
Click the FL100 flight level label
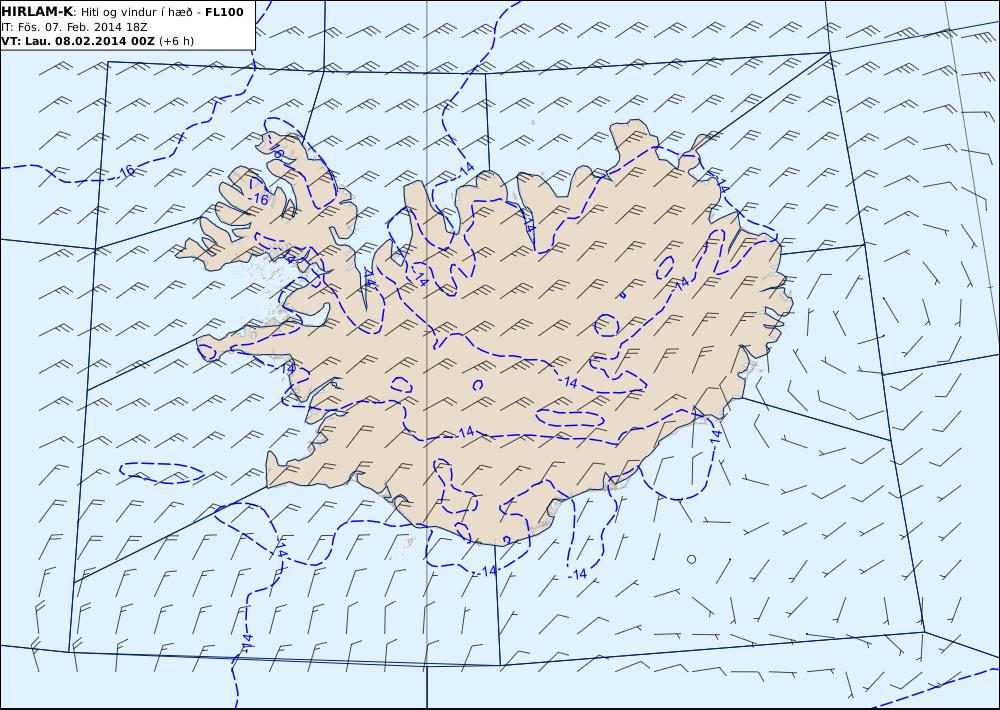224,12
